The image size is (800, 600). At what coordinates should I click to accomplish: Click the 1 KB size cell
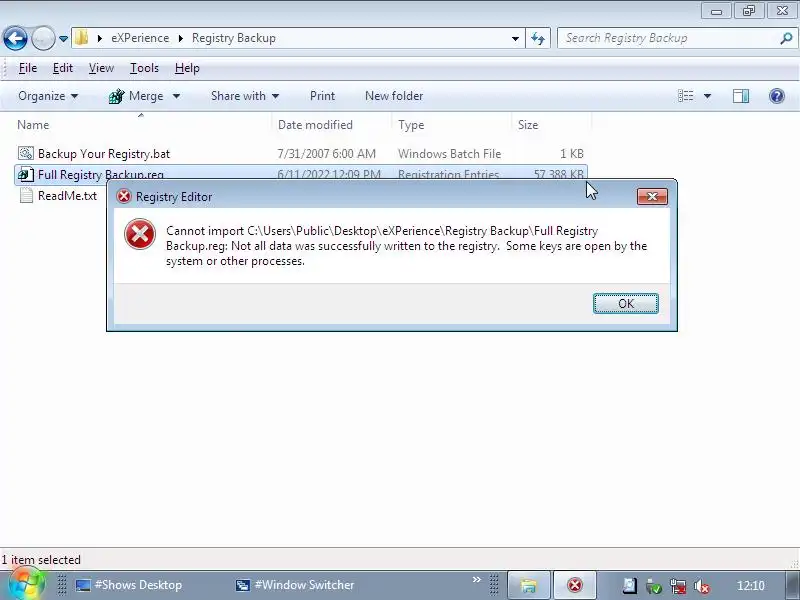(571, 154)
